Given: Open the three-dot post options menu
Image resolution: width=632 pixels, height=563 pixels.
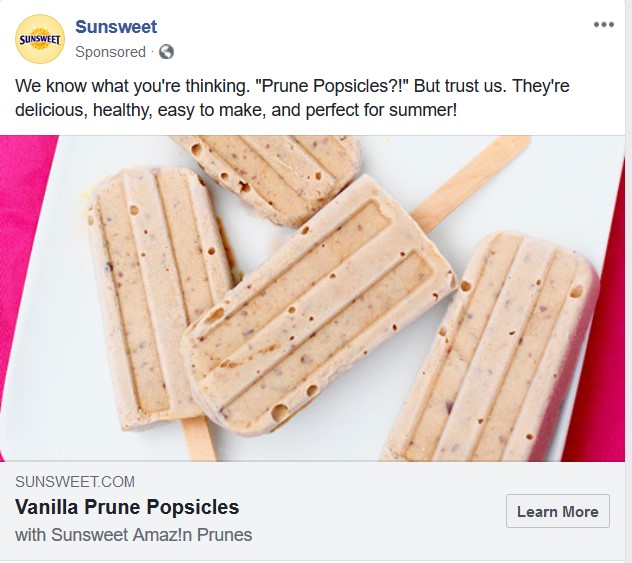Looking at the screenshot, I should (604, 25).
